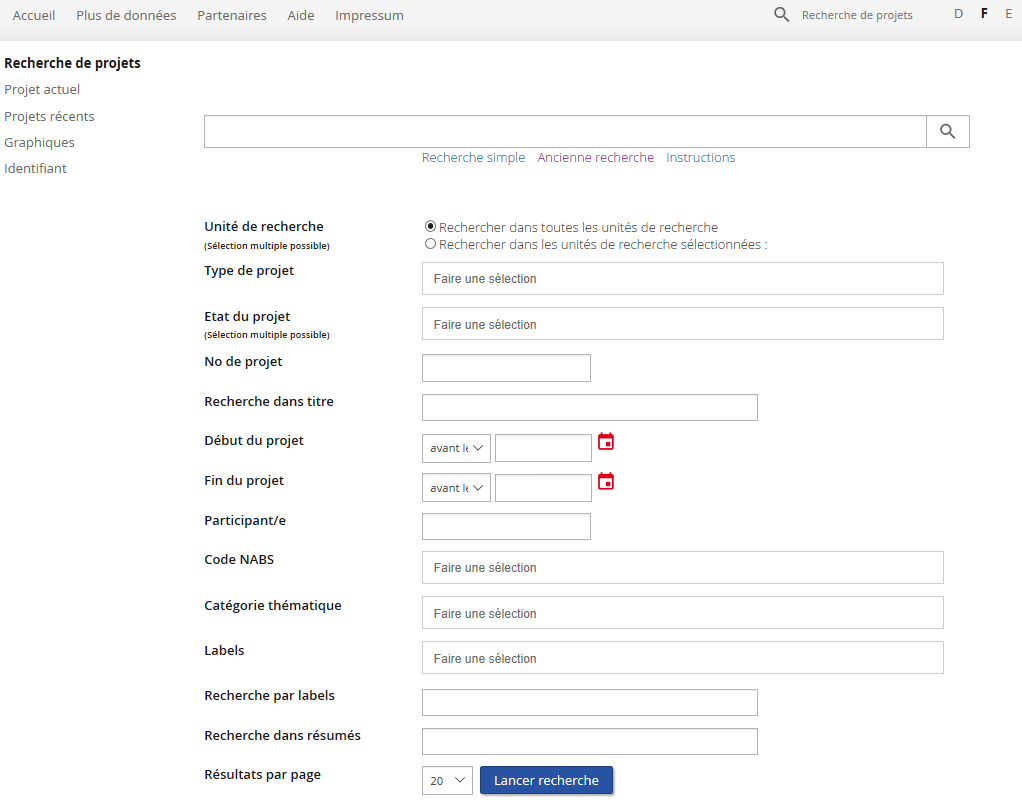Switch language to German with D
The width and height of the screenshot is (1022, 807).
[958, 14]
